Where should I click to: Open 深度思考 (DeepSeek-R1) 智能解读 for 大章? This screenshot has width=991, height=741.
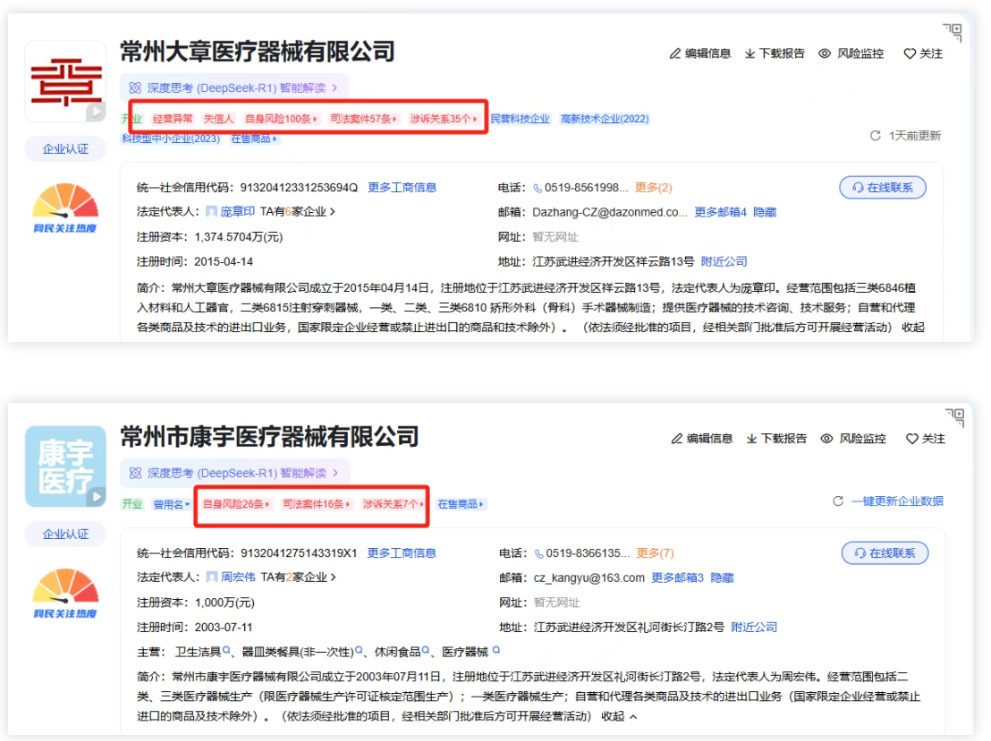234,87
